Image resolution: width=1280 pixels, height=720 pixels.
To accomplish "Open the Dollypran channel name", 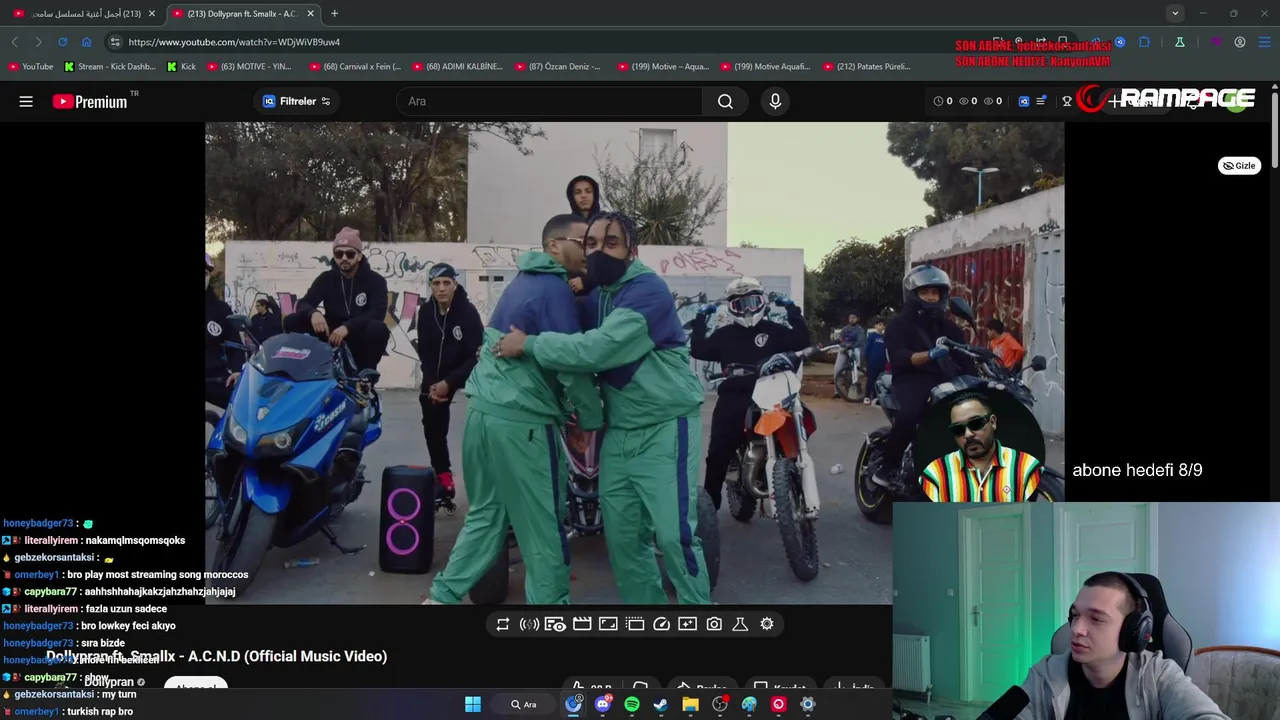I will (x=109, y=682).
